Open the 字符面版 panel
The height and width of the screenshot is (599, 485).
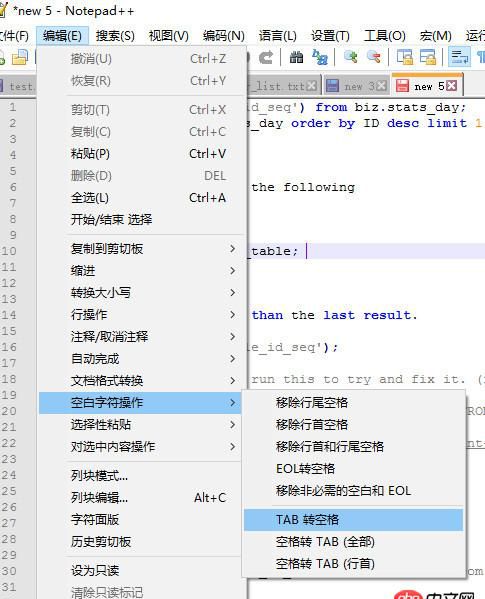click(140, 520)
